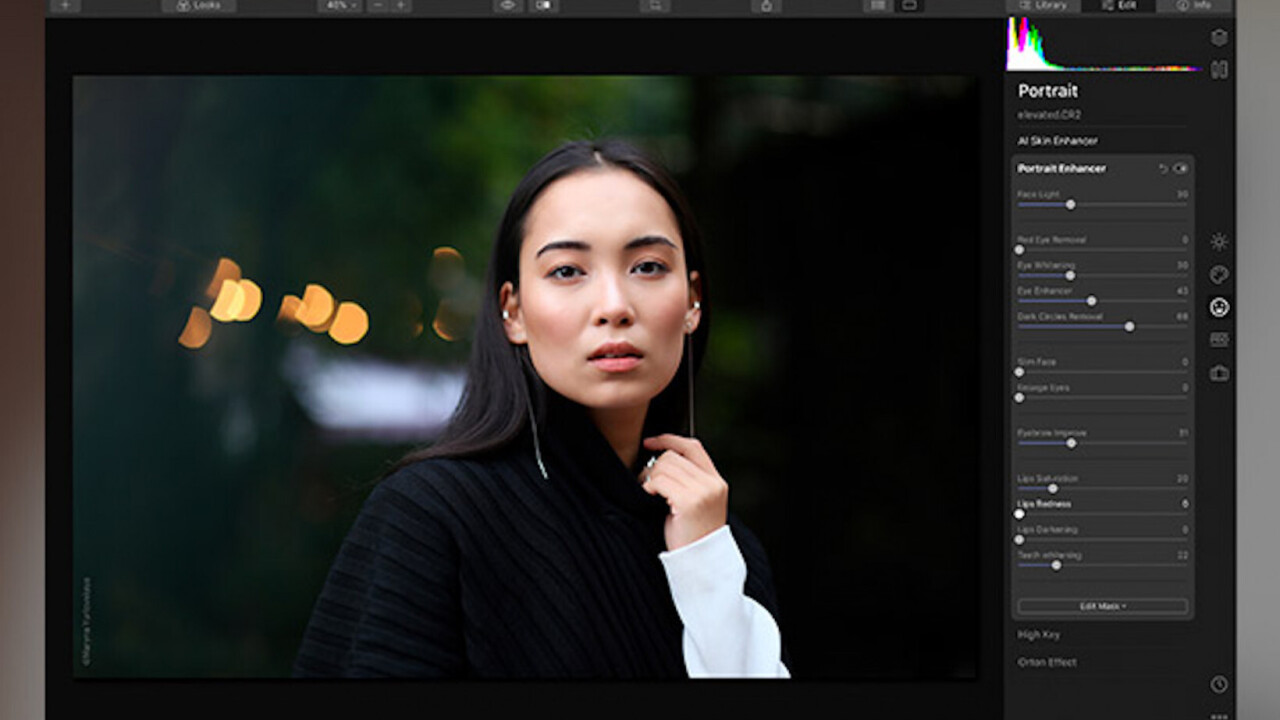1280x720 pixels.
Task: Select the Portrait face icon
Action: coord(1219,307)
